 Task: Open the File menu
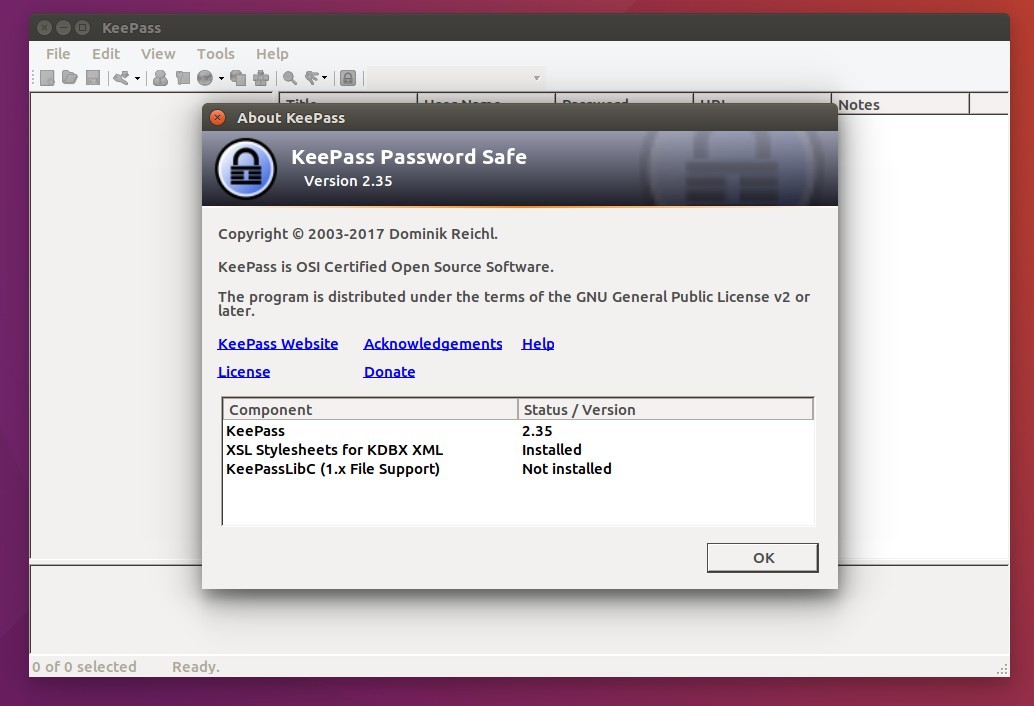[x=58, y=54]
